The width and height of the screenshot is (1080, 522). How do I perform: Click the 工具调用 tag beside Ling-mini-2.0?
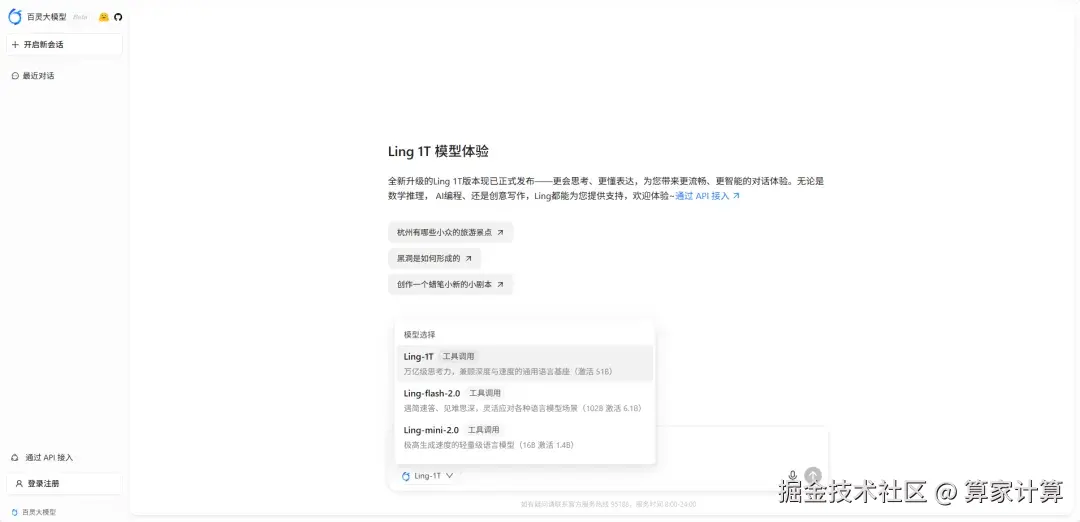click(484, 430)
